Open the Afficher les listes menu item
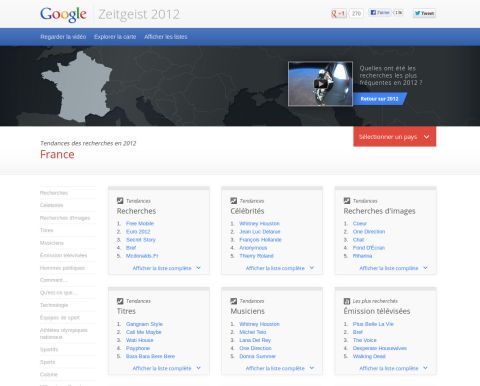 coord(166,37)
